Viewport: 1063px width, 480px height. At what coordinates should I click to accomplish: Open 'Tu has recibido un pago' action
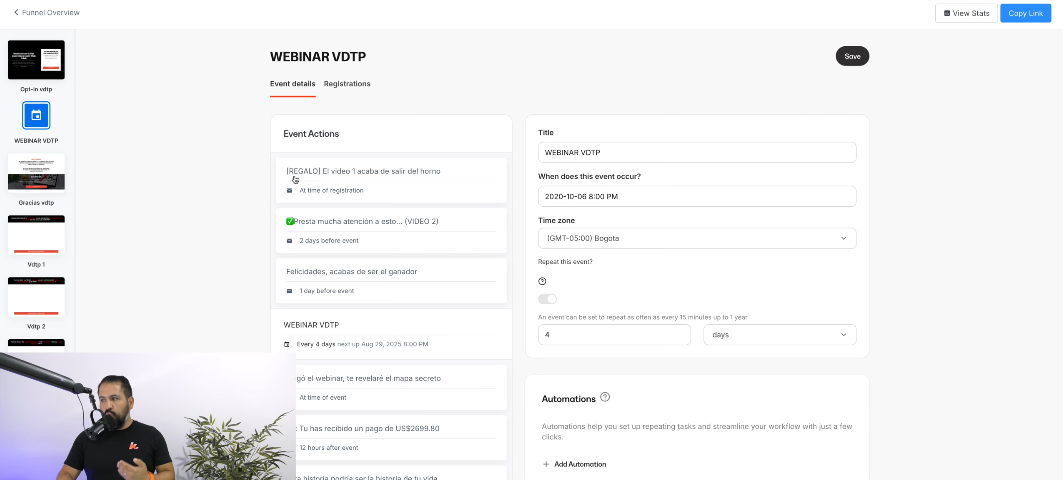400,438
